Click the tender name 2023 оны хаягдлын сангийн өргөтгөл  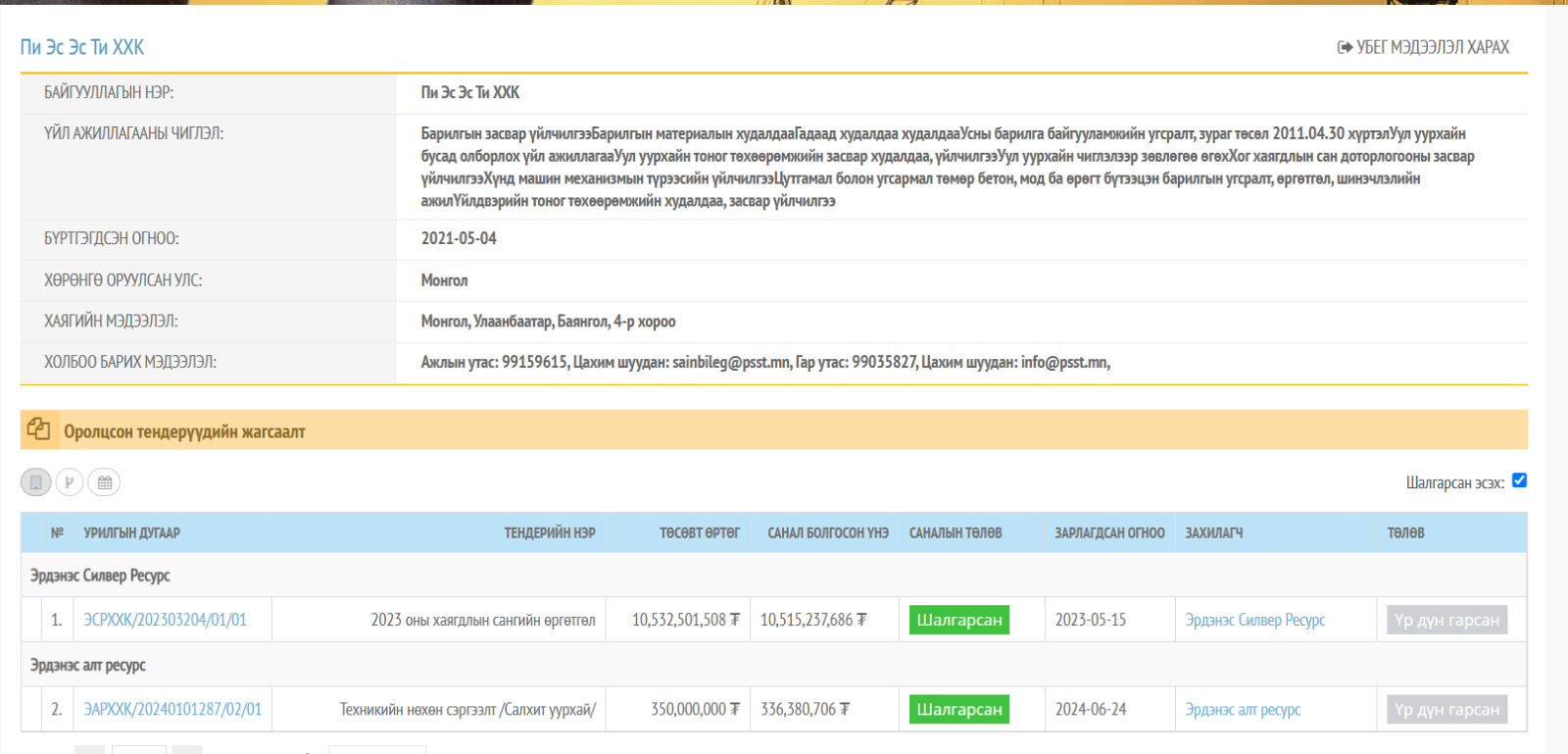[x=483, y=620]
